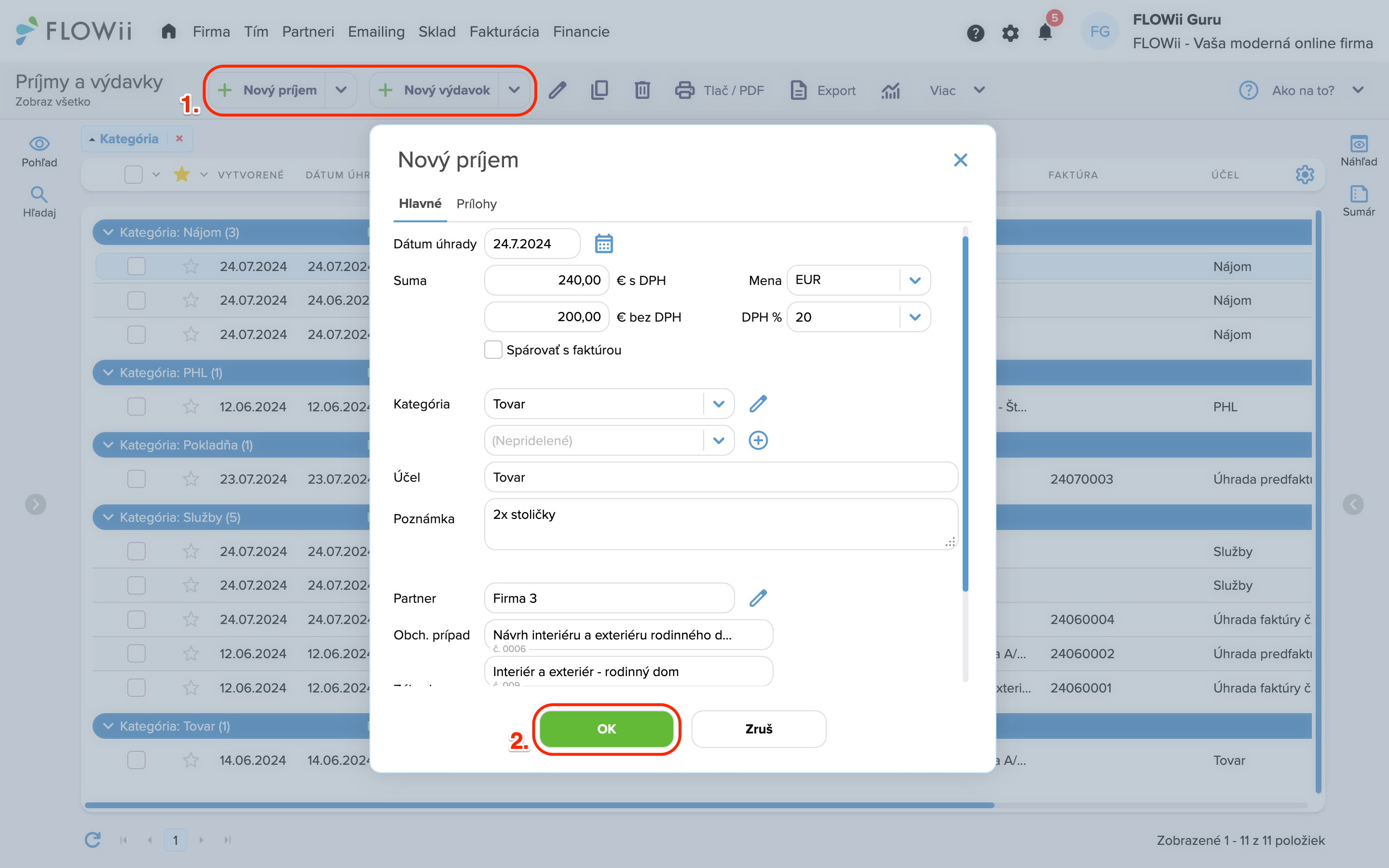The width and height of the screenshot is (1389, 868).
Task: Confirm the dialog with OK
Action: coord(606,729)
